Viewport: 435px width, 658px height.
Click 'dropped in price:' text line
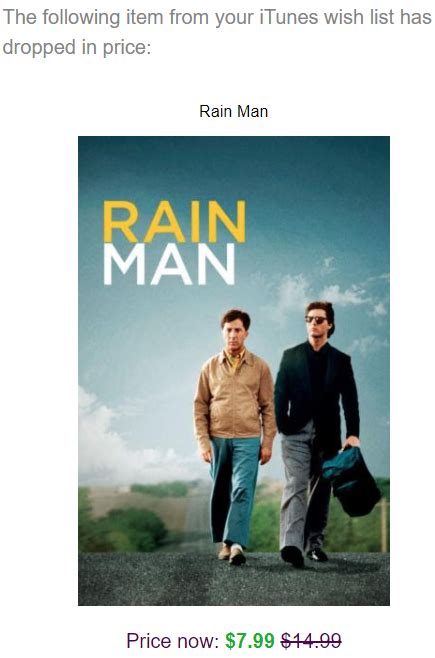[76, 47]
